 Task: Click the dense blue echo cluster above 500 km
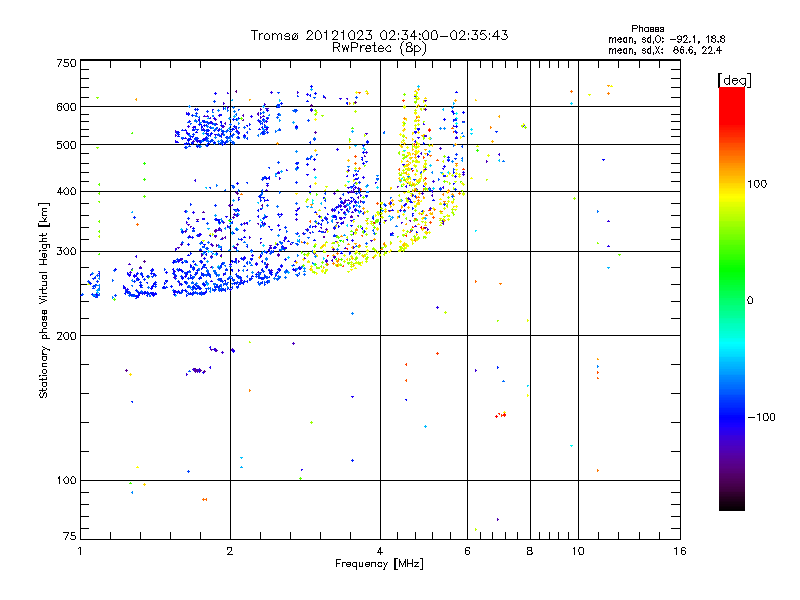point(212,128)
